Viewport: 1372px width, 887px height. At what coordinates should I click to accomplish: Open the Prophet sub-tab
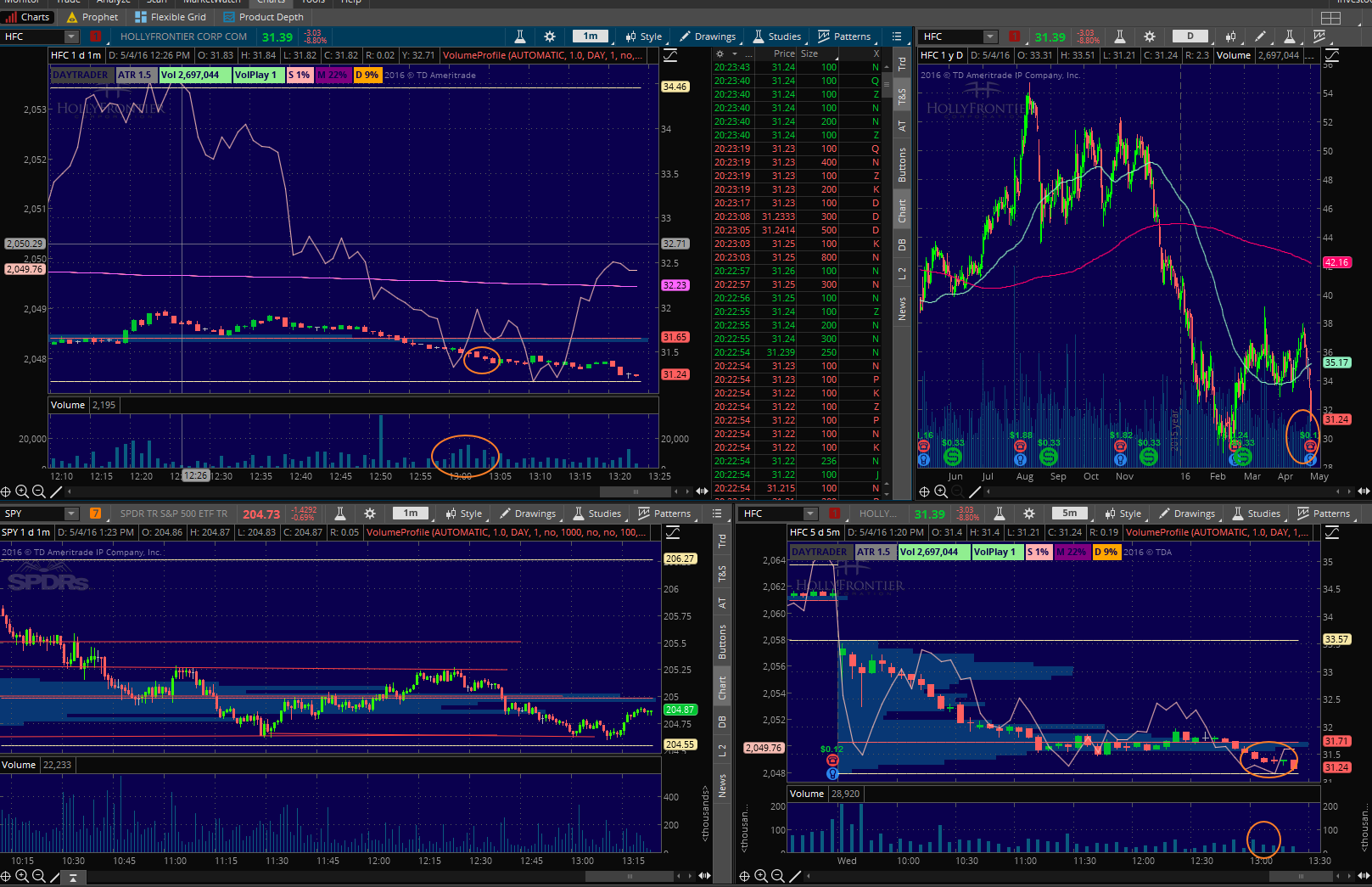92,17
